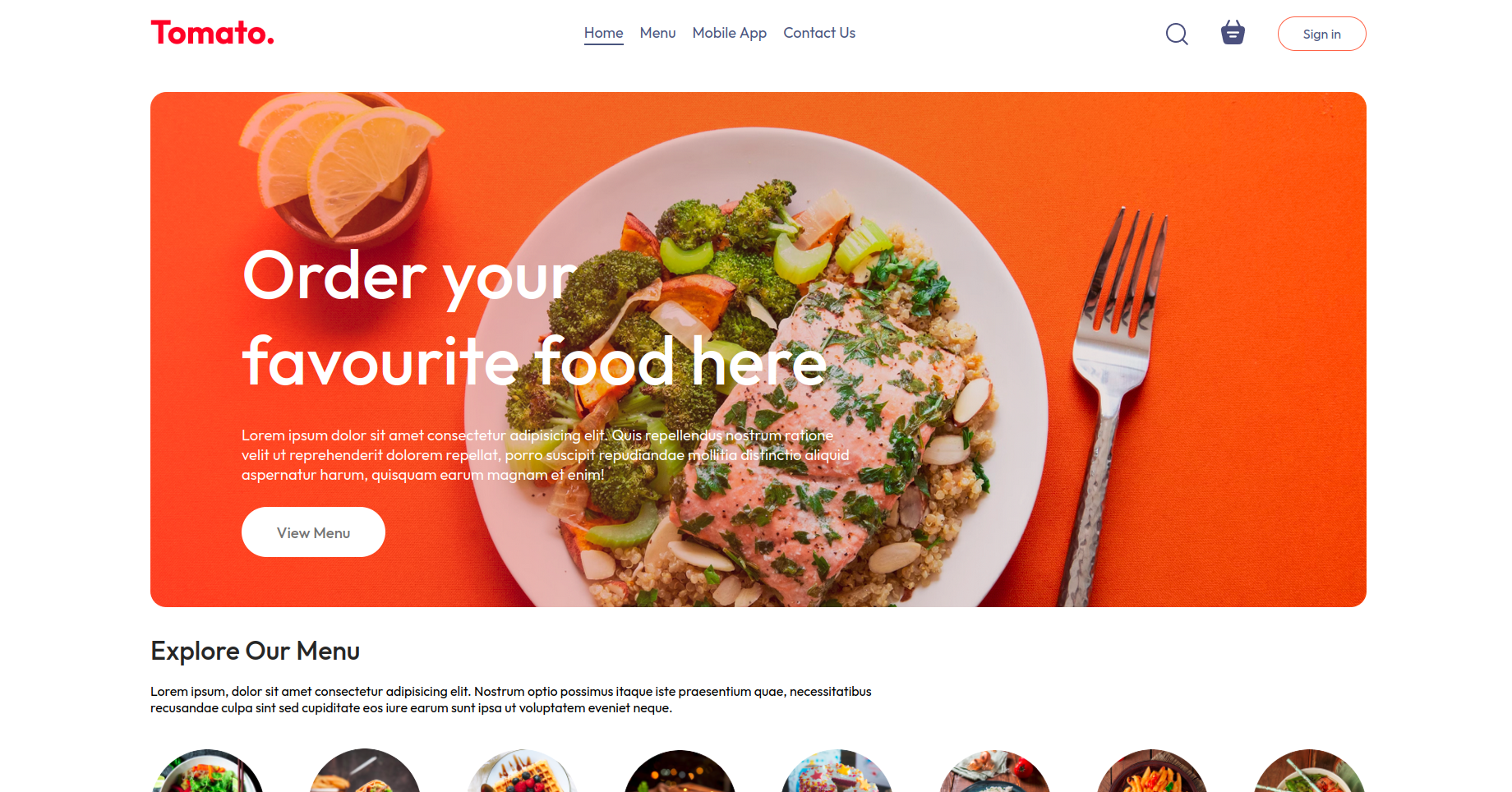Click the Tomato. logo
This screenshot has height=792, width=1512.
(x=213, y=33)
